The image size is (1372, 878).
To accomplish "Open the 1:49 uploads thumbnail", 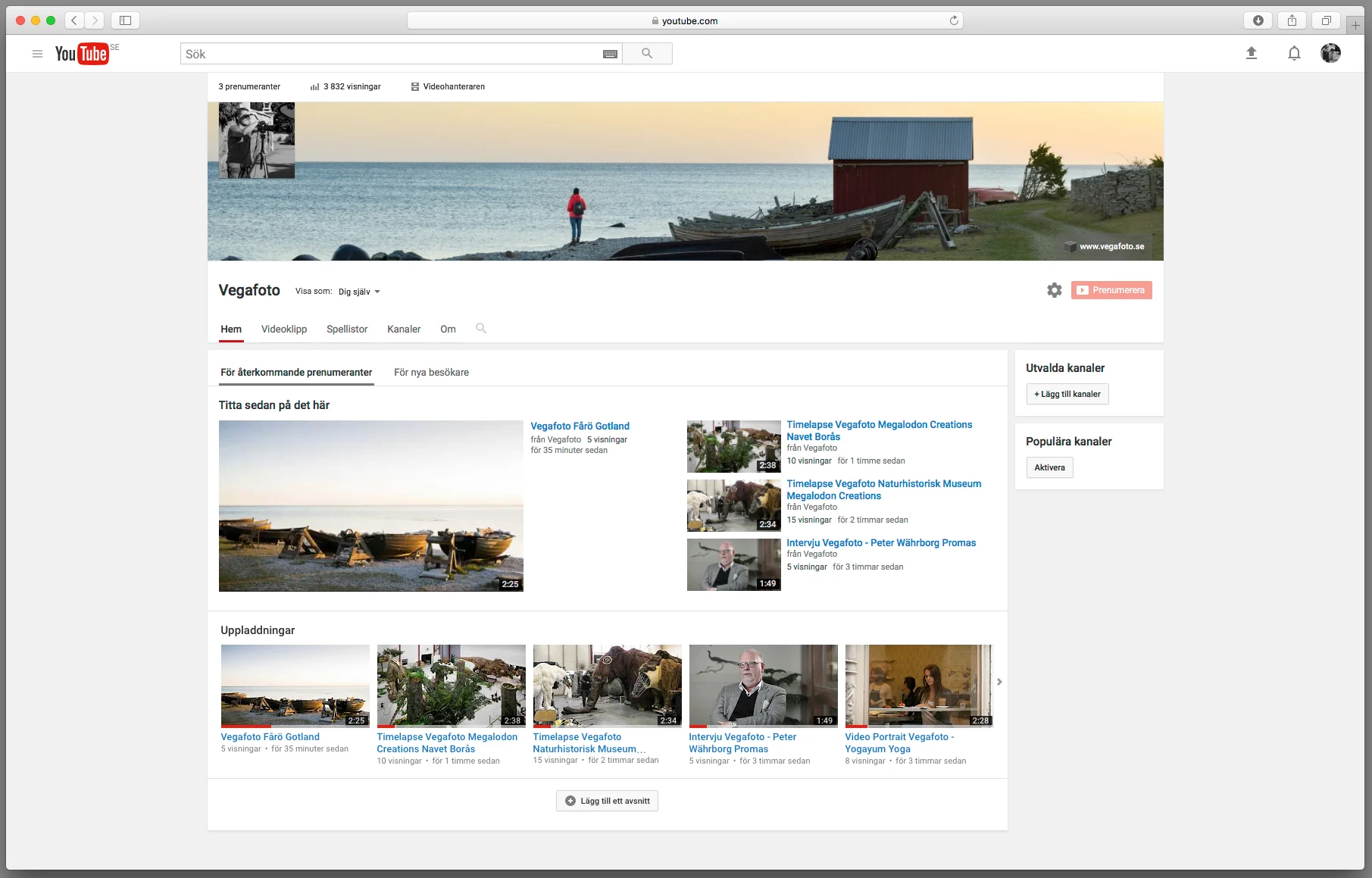I will pos(763,686).
